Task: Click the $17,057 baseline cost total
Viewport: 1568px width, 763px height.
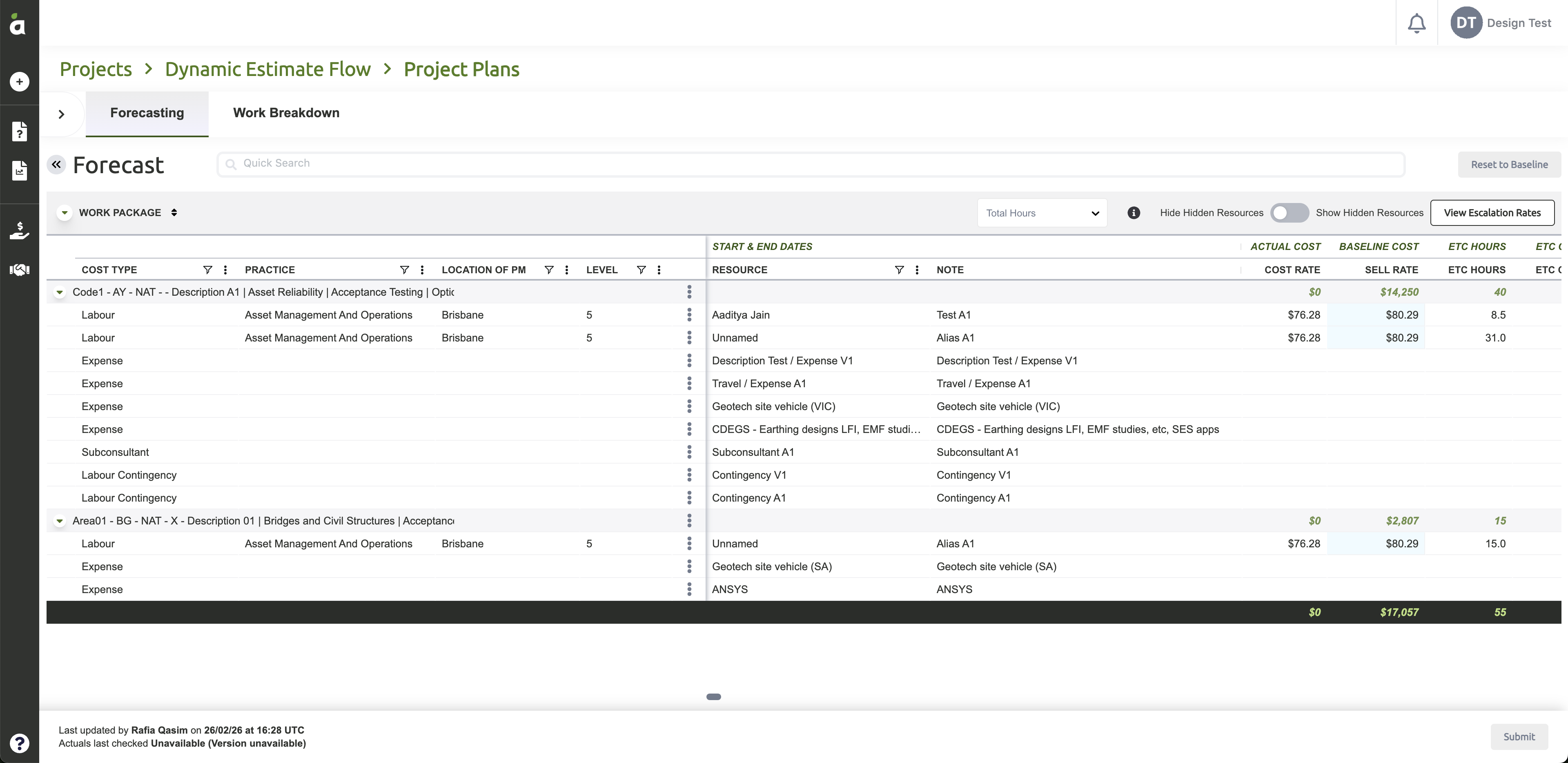Action: click(1399, 613)
